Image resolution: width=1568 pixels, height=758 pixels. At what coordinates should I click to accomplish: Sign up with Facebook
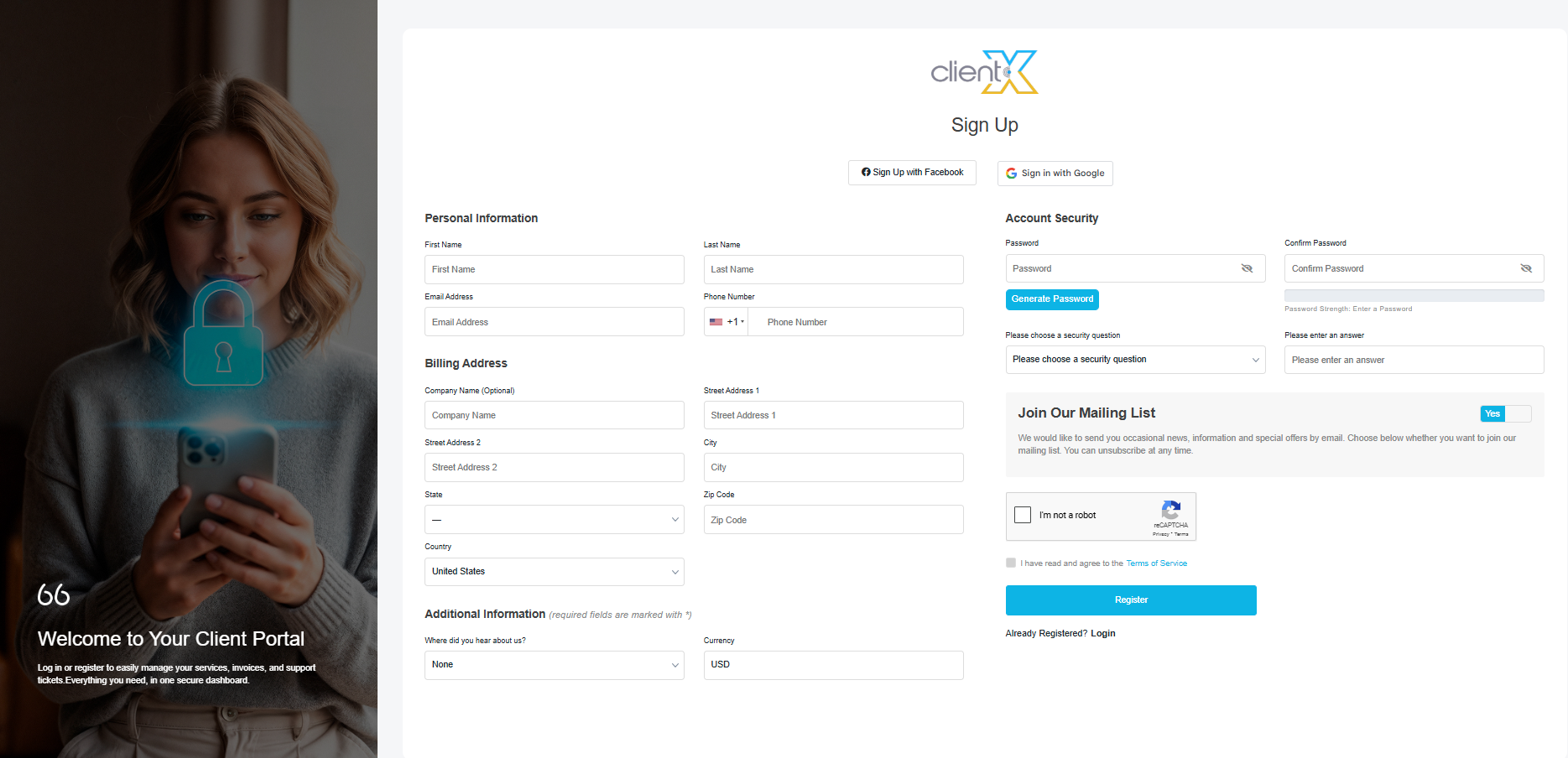(912, 173)
